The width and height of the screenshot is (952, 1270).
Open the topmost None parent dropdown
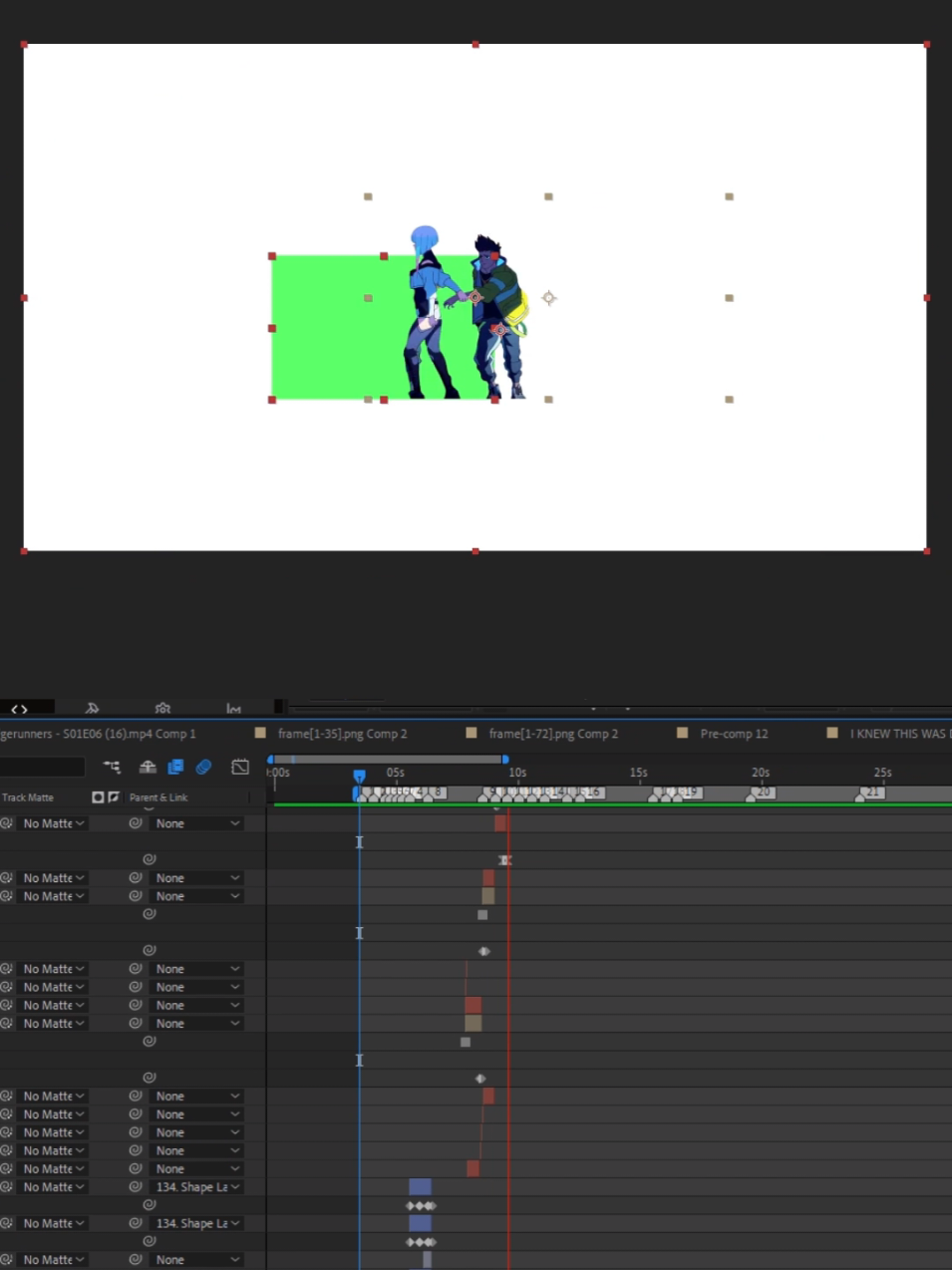pyautogui.click(x=197, y=823)
